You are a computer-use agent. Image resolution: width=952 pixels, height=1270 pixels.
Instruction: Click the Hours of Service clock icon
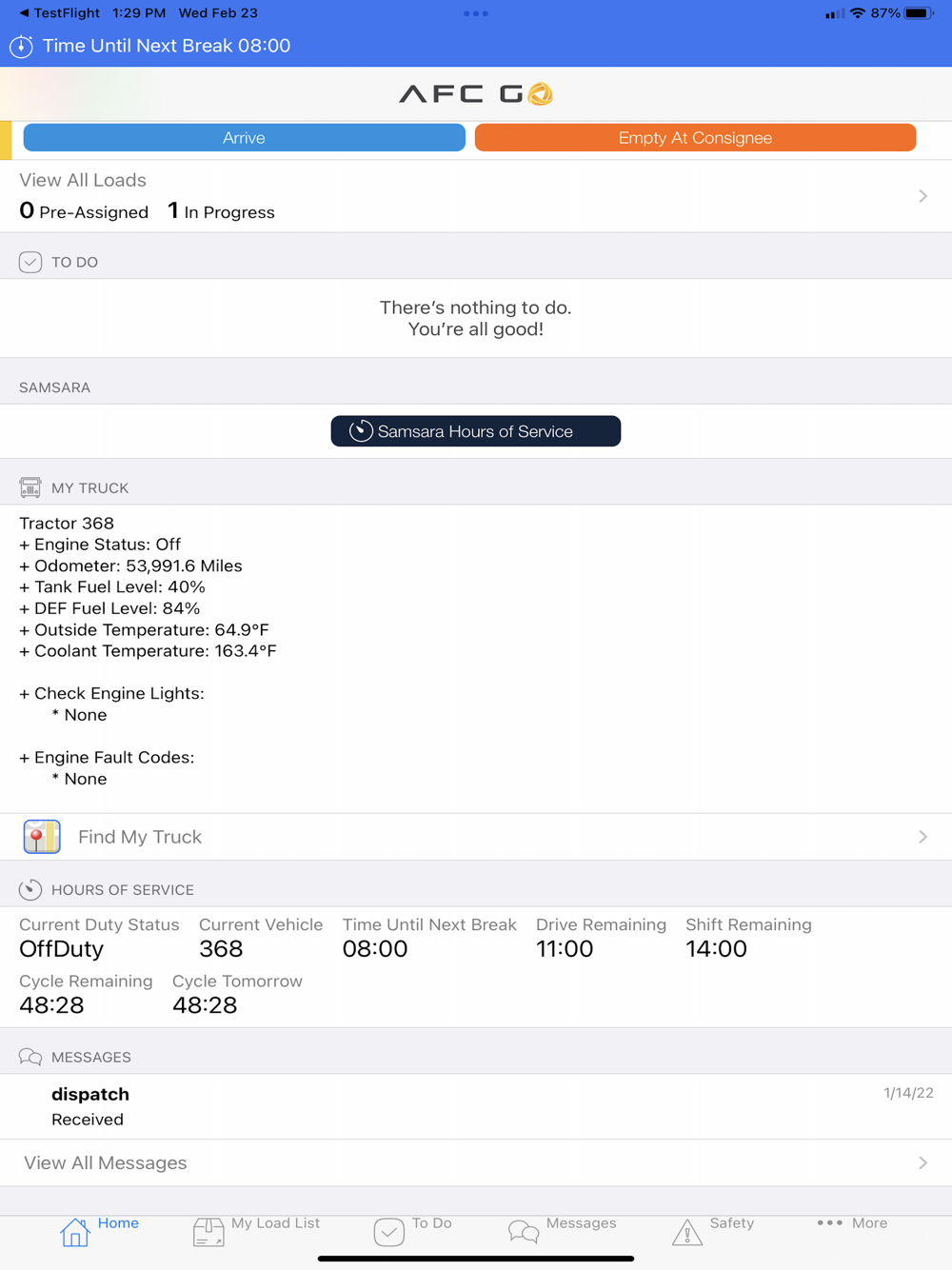point(30,889)
